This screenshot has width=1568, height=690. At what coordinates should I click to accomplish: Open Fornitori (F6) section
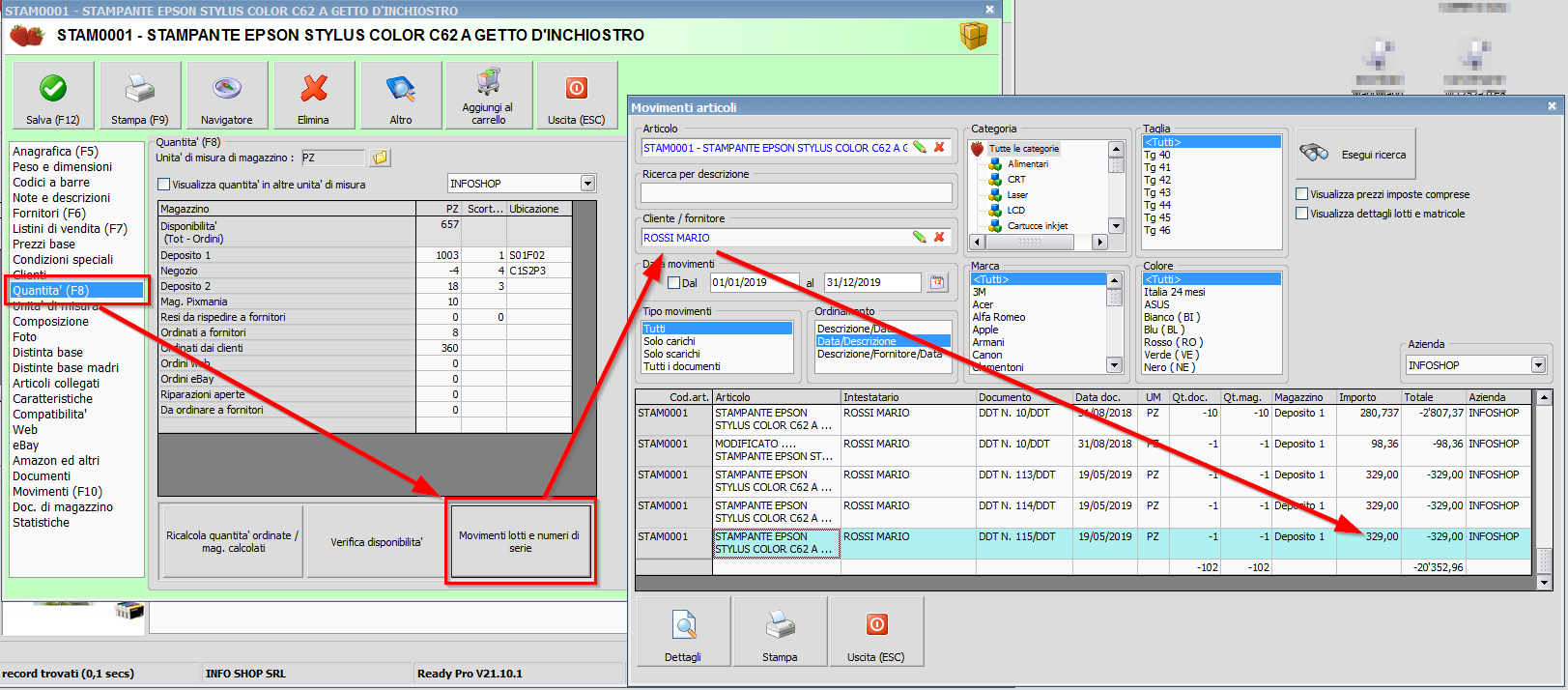tap(49, 214)
